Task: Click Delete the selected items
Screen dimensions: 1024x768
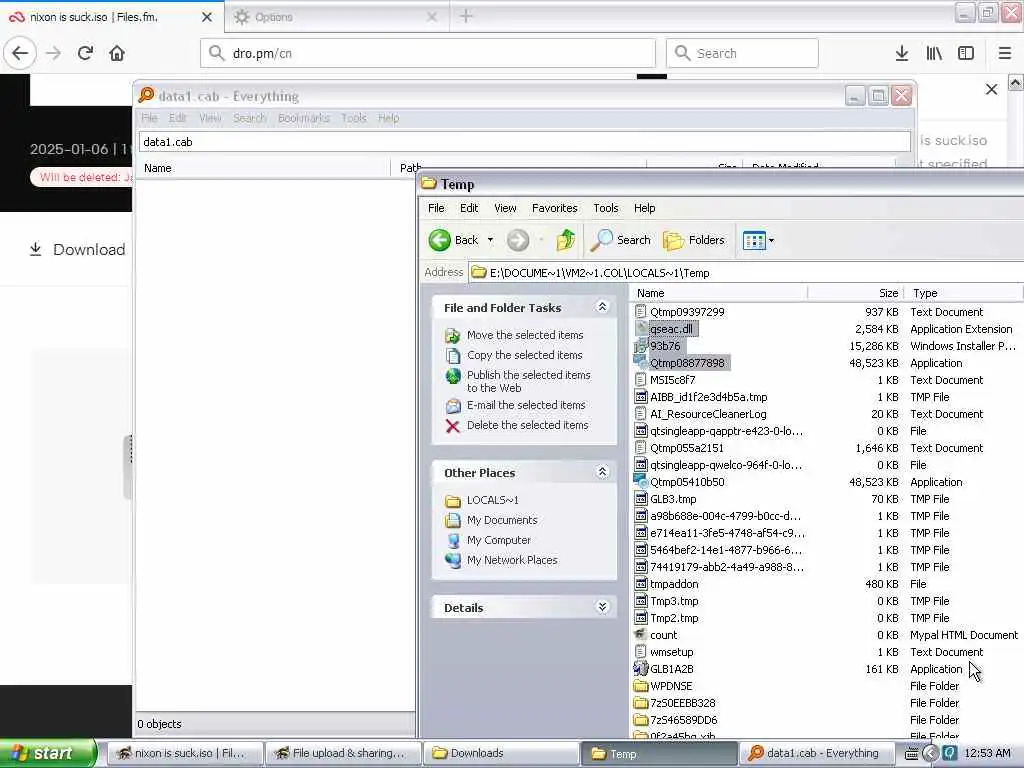Action: 527,425
